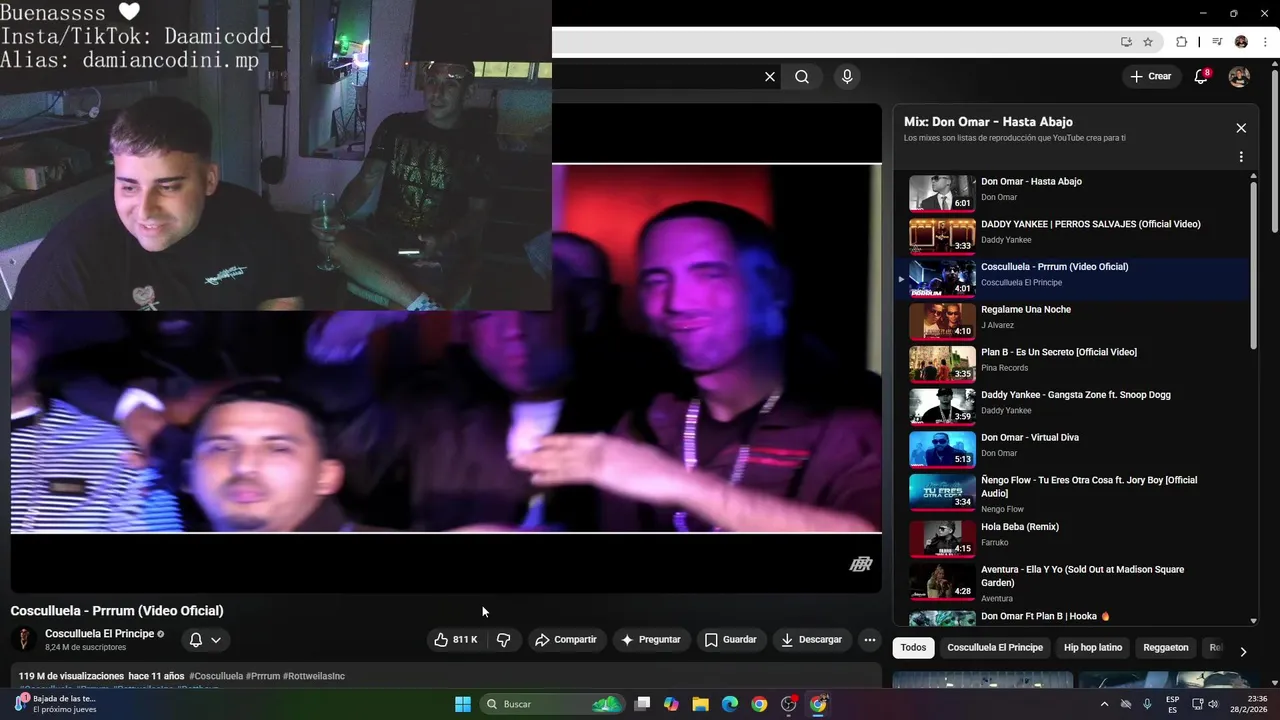This screenshot has width=1280, height=720.
Task: Play Regalame Una Noche by J Alvarez
Action: coord(1073,321)
